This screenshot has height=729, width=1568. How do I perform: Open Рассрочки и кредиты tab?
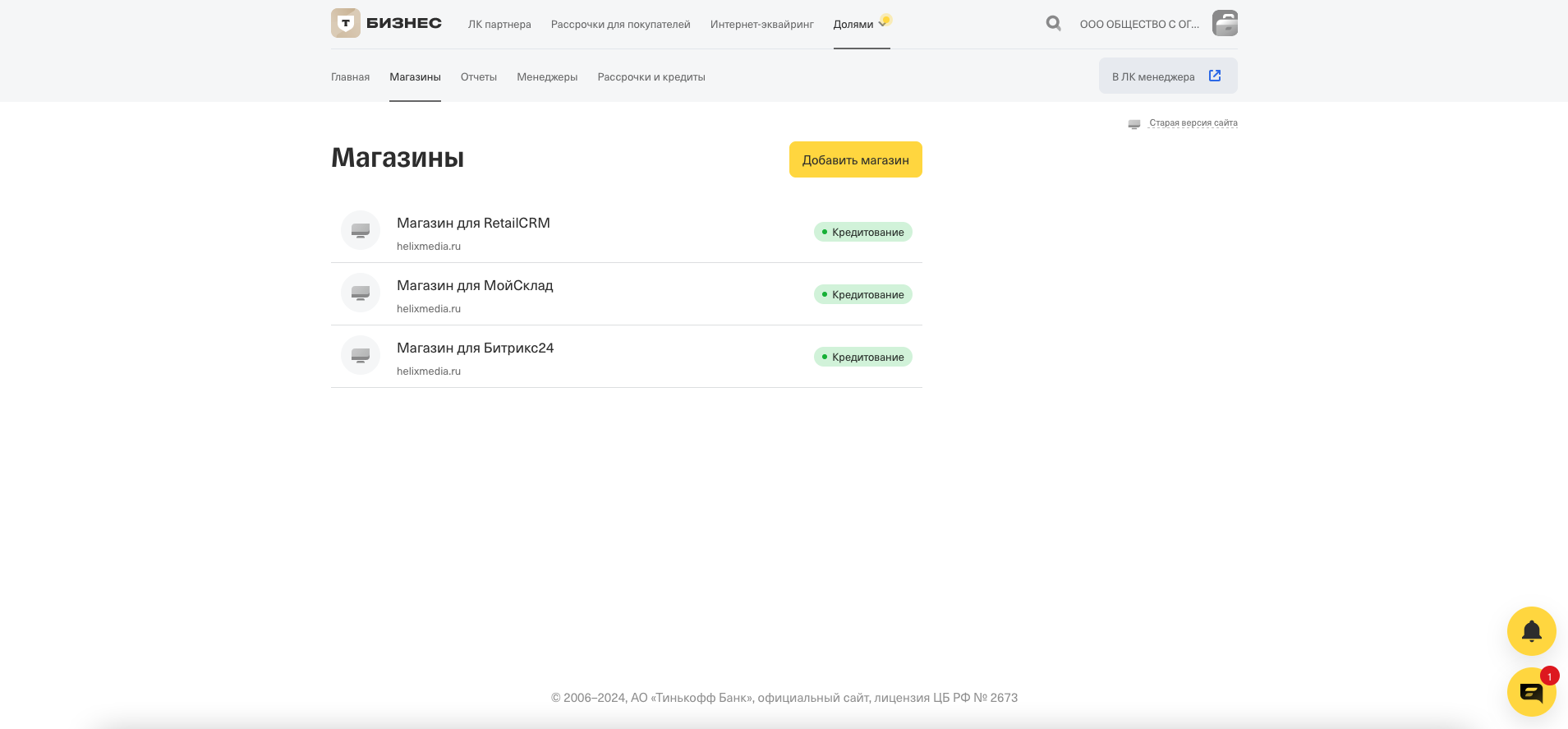pos(651,76)
